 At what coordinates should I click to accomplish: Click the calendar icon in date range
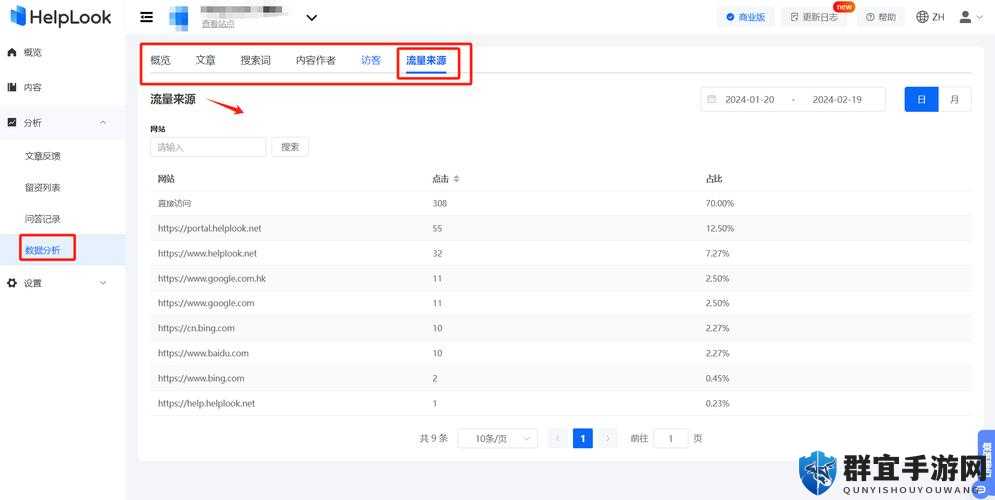click(x=711, y=100)
